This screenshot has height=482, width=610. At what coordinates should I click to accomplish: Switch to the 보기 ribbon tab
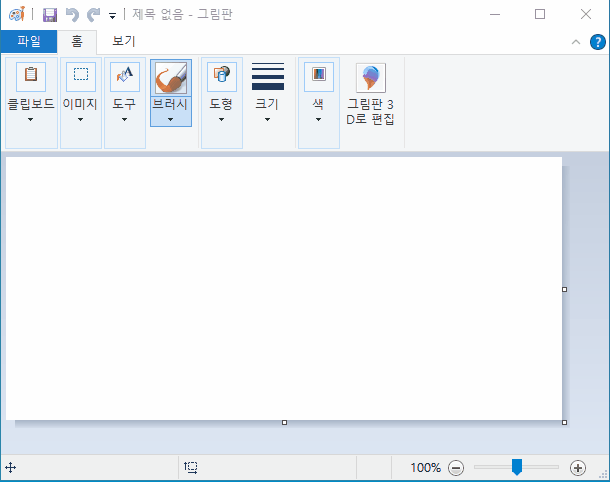tap(123, 41)
